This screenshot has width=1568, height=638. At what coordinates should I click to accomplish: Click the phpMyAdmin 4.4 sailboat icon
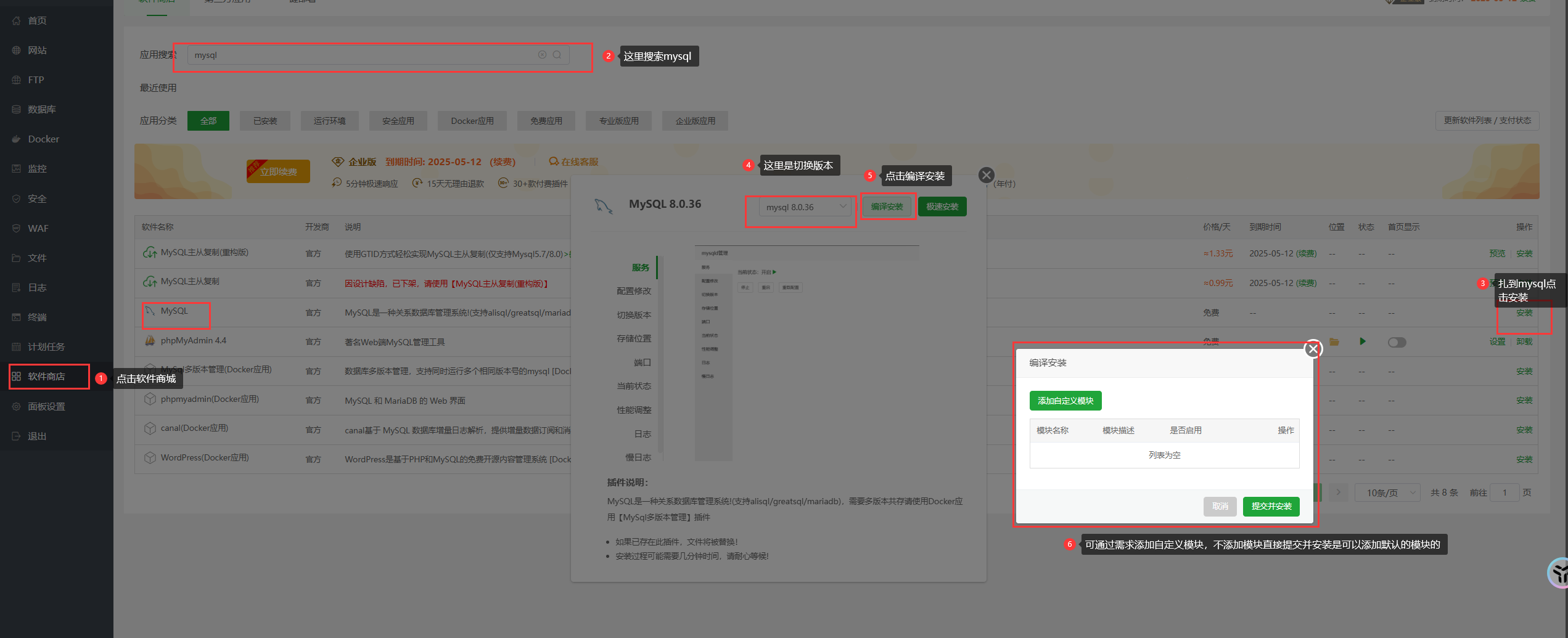pyautogui.click(x=150, y=340)
